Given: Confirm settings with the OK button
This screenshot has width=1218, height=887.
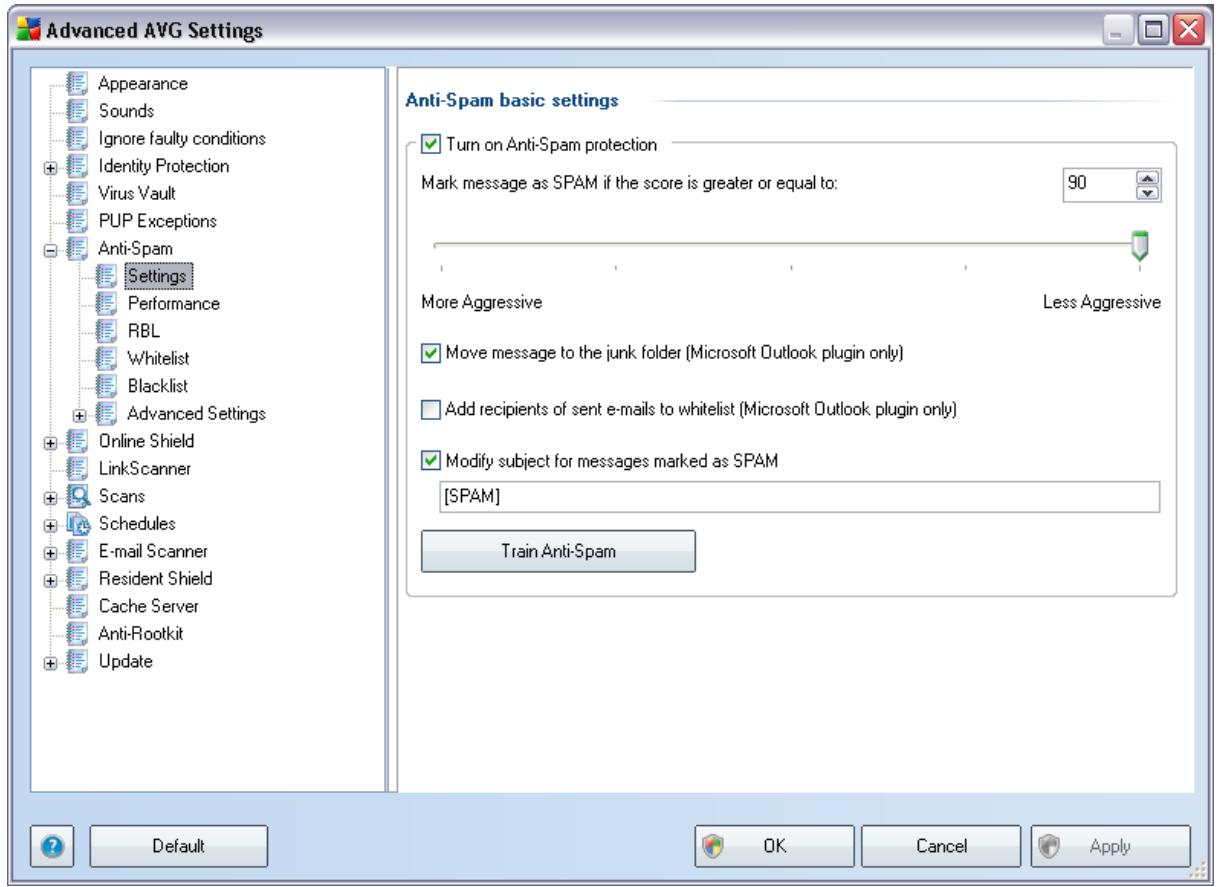Looking at the screenshot, I should [x=774, y=845].
